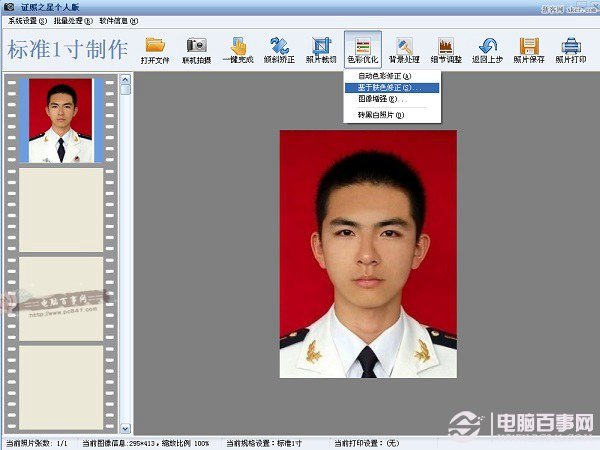Open the 系统设置 menu
Image resolution: width=600 pixels, height=450 pixels.
(27, 21)
